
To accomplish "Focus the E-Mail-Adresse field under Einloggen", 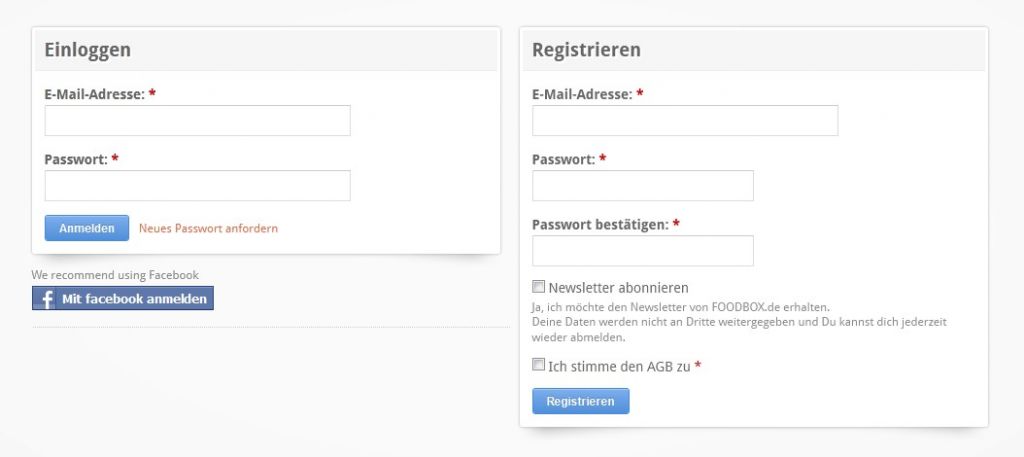I will point(197,121).
